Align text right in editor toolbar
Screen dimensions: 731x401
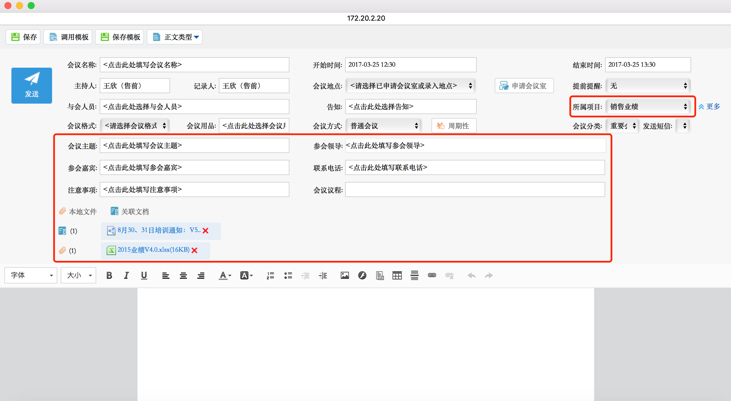(x=201, y=276)
